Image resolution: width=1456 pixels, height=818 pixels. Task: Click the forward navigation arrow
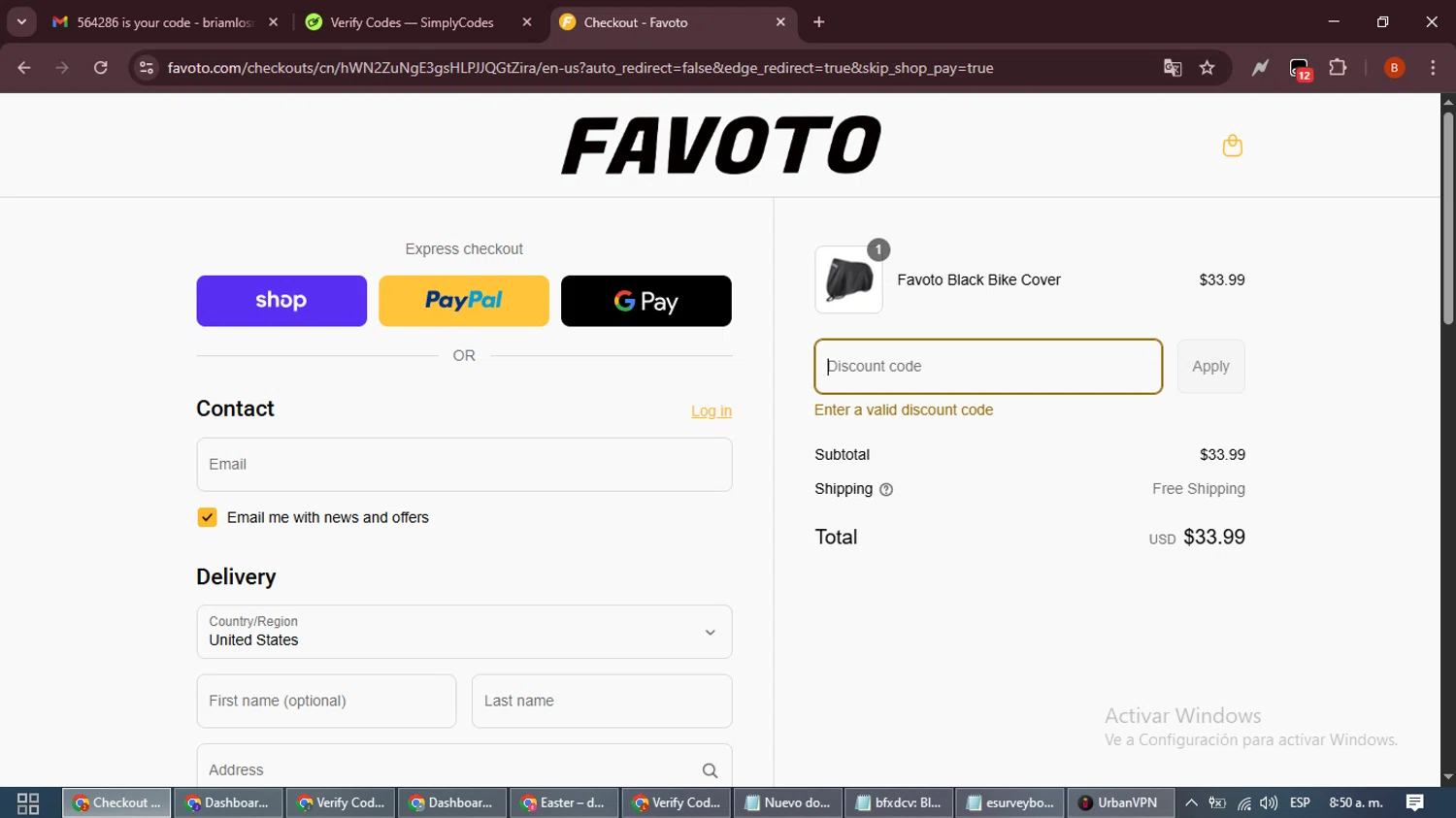pyautogui.click(x=62, y=68)
